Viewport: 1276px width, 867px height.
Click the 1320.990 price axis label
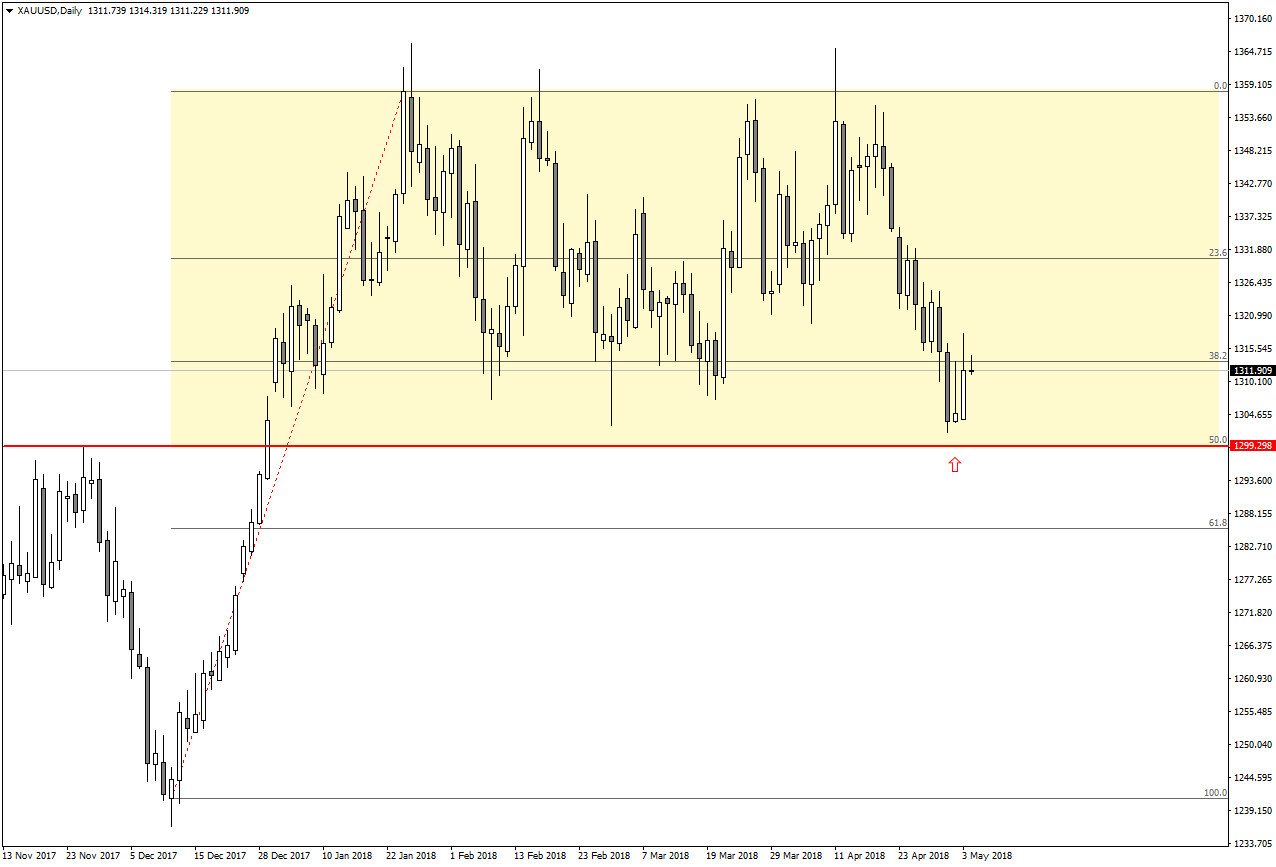[x=1253, y=316]
